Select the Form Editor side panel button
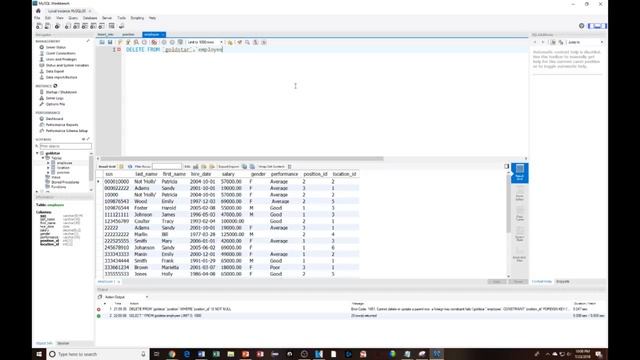Screen dimensions: 640x360 pos(520,193)
